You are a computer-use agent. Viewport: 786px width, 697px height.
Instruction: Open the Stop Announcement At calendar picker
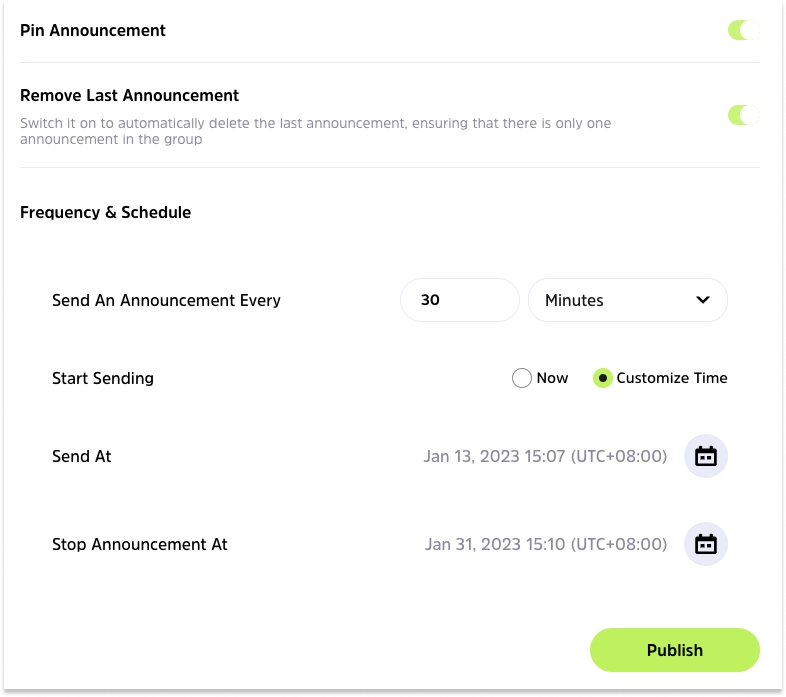[x=706, y=544]
